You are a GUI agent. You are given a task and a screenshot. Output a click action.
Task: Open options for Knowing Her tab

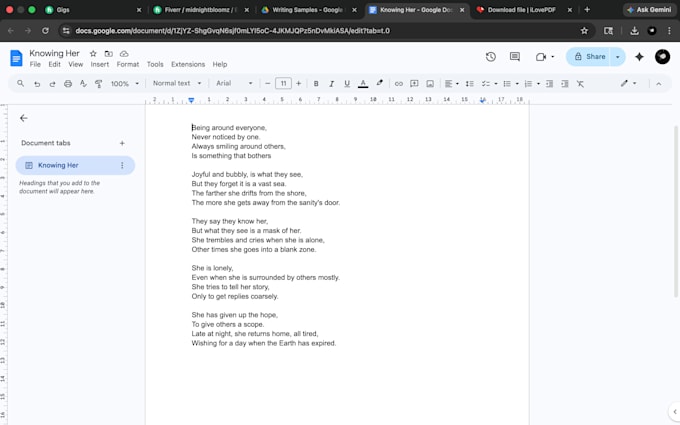pos(122,165)
